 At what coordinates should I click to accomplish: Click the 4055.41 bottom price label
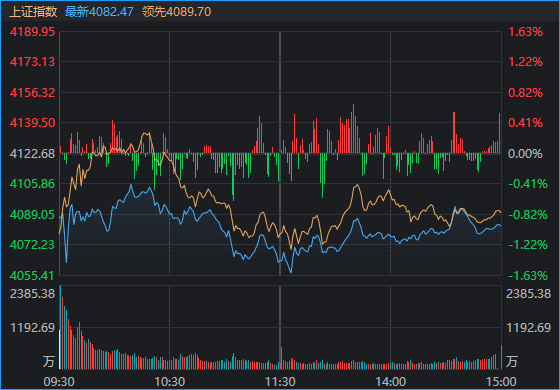32,276
